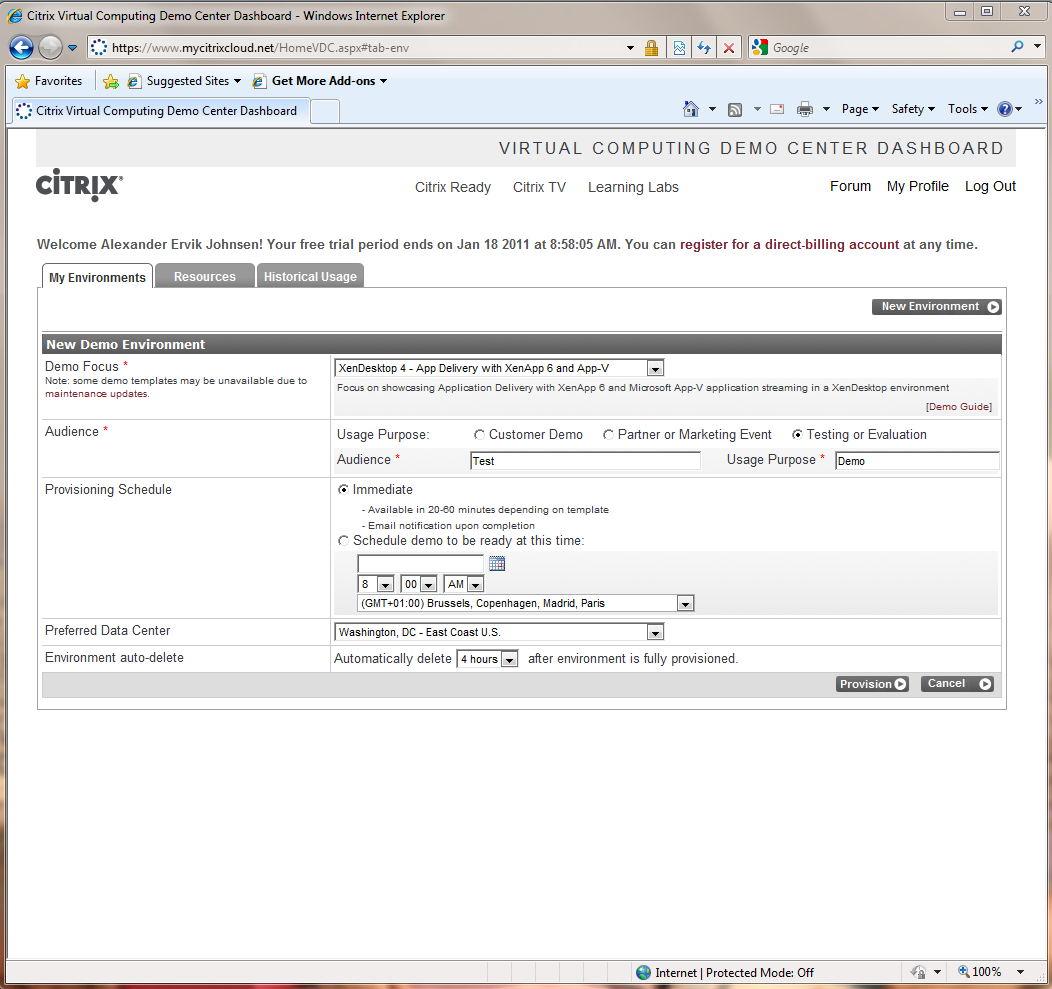The height and width of the screenshot is (989, 1052).
Task: Open the Page menu
Action: [x=860, y=109]
